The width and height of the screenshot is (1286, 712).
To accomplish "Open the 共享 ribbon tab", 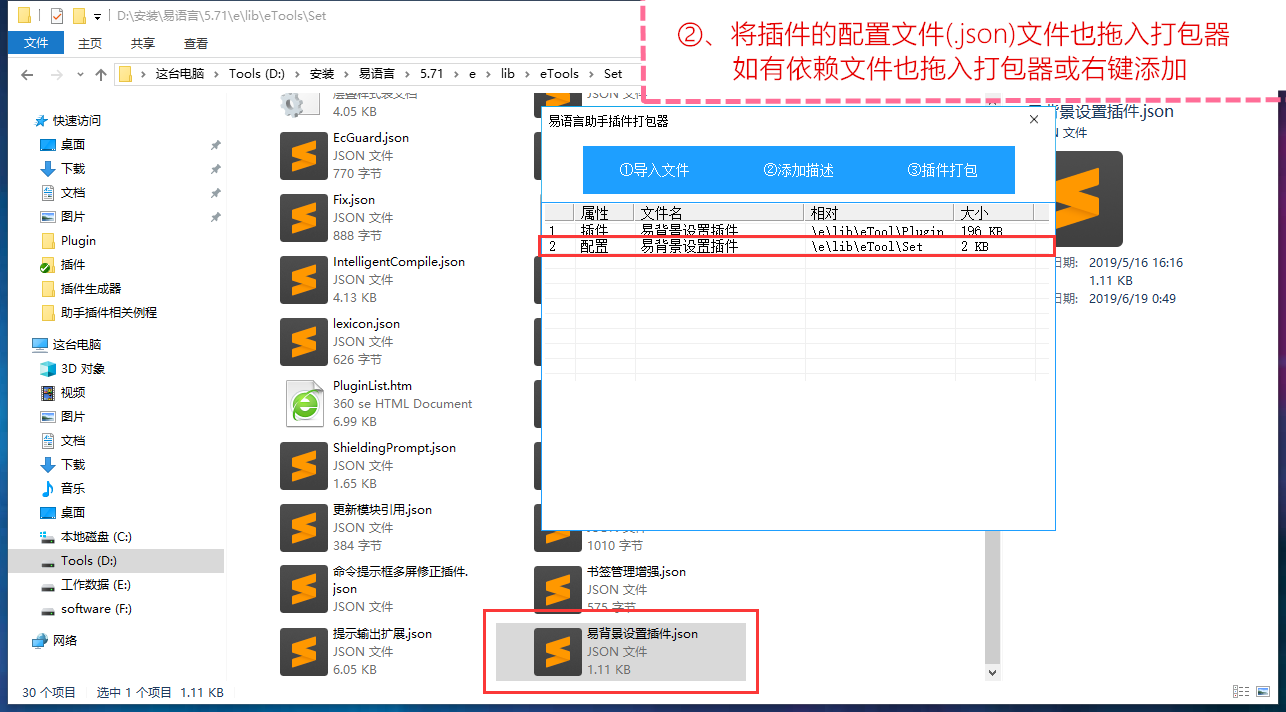I will 143,43.
